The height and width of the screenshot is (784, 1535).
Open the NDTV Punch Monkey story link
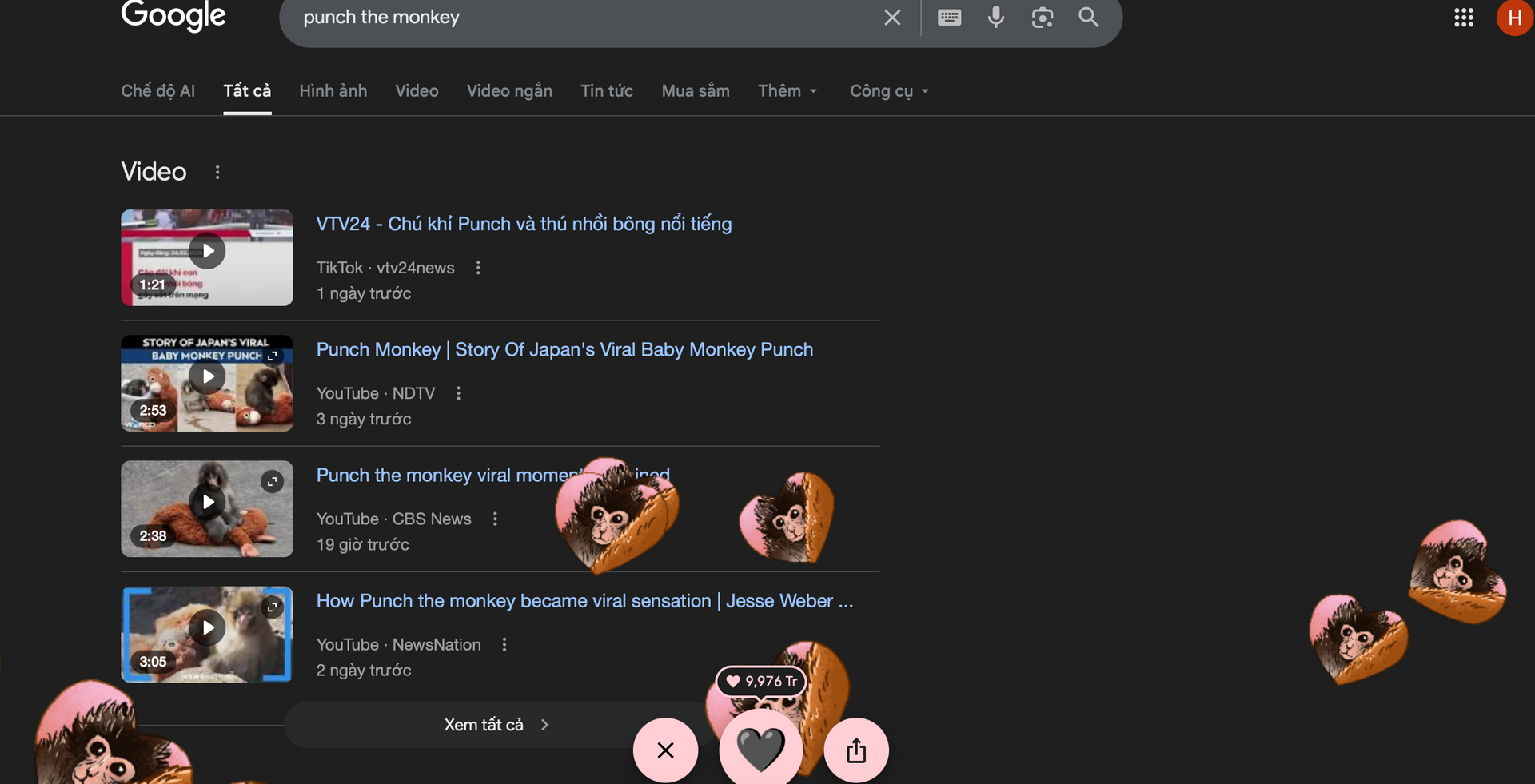point(564,350)
